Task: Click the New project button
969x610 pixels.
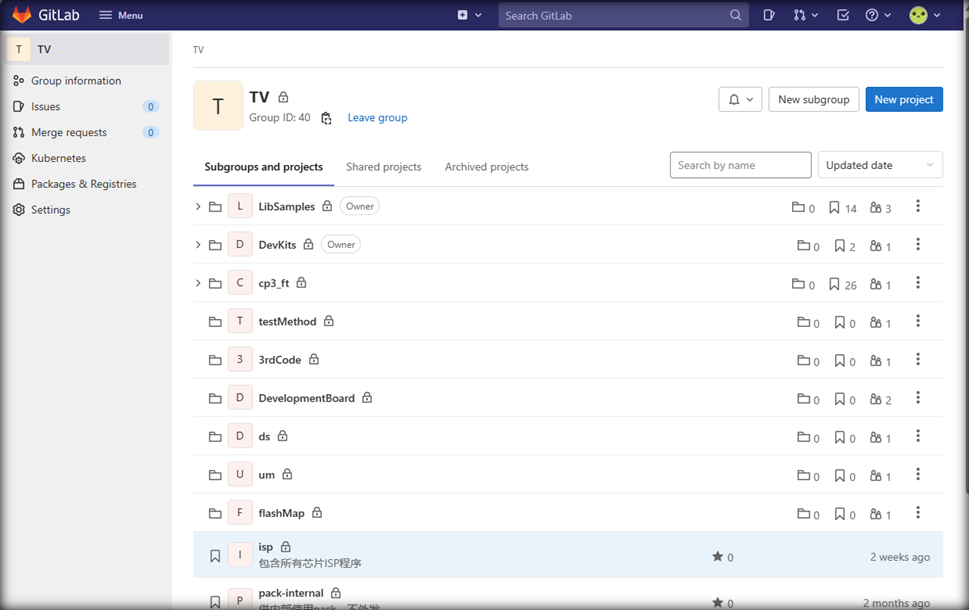Action: point(903,99)
